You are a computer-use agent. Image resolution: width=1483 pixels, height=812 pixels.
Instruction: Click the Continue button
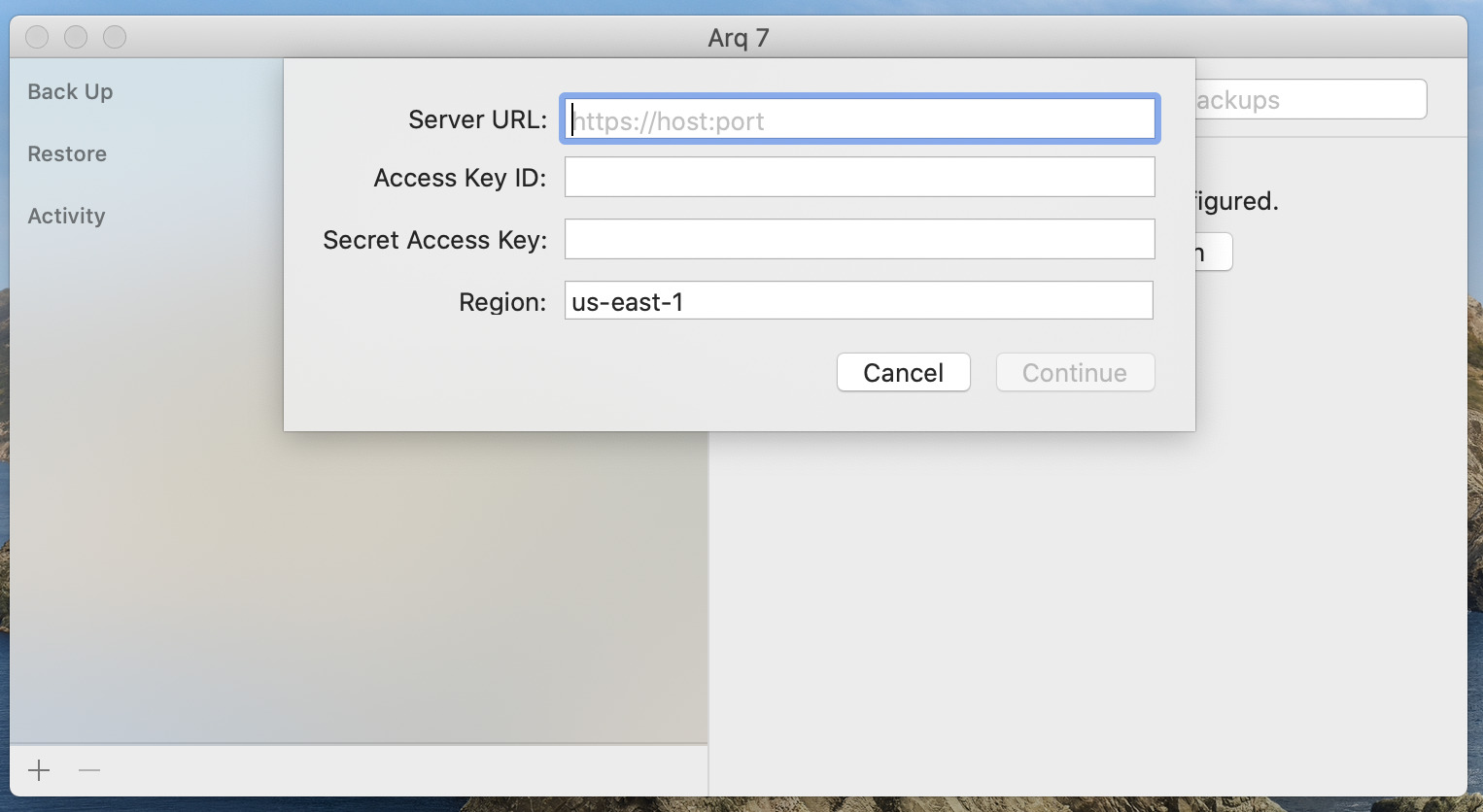coord(1076,372)
